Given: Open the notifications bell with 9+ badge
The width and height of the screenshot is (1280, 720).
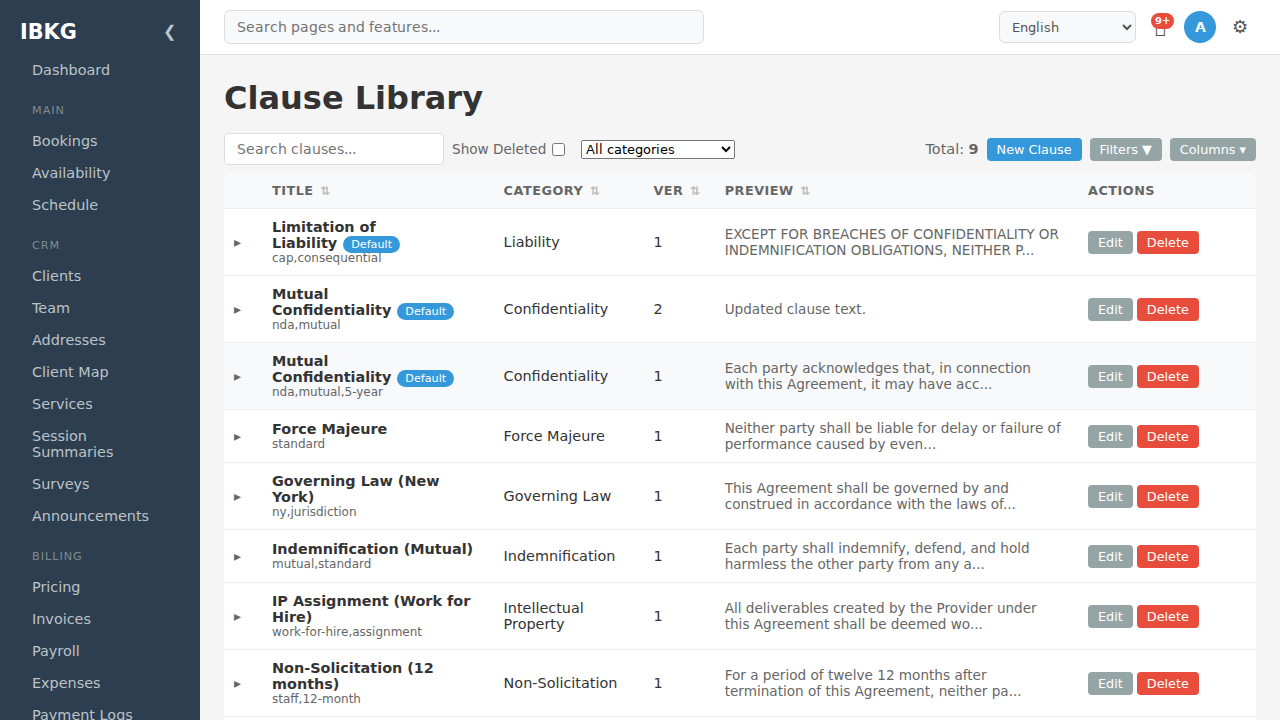Looking at the screenshot, I should pyautogui.click(x=1160, y=28).
